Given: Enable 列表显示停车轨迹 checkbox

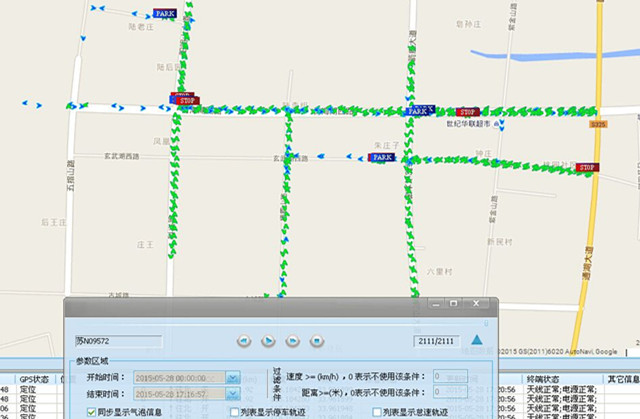Looking at the screenshot, I should click(x=234, y=411).
